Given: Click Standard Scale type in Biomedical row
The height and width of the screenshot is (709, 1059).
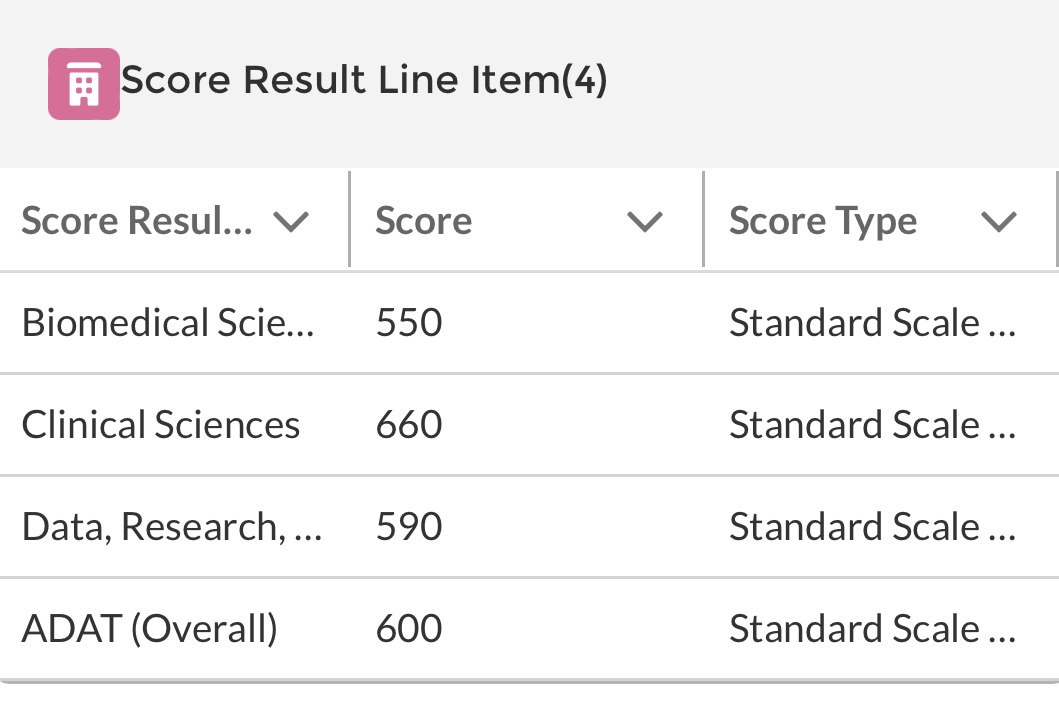Looking at the screenshot, I should (872, 323).
